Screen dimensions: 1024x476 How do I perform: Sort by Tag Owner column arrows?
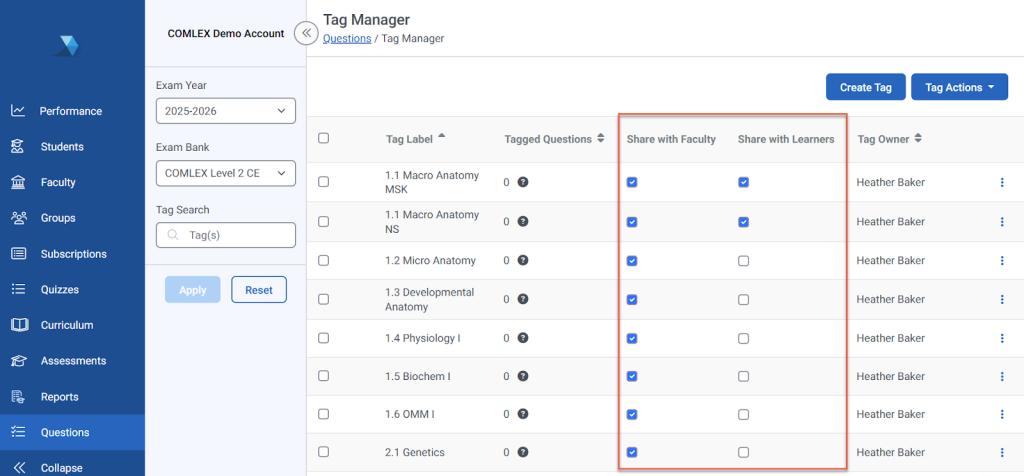coord(918,139)
